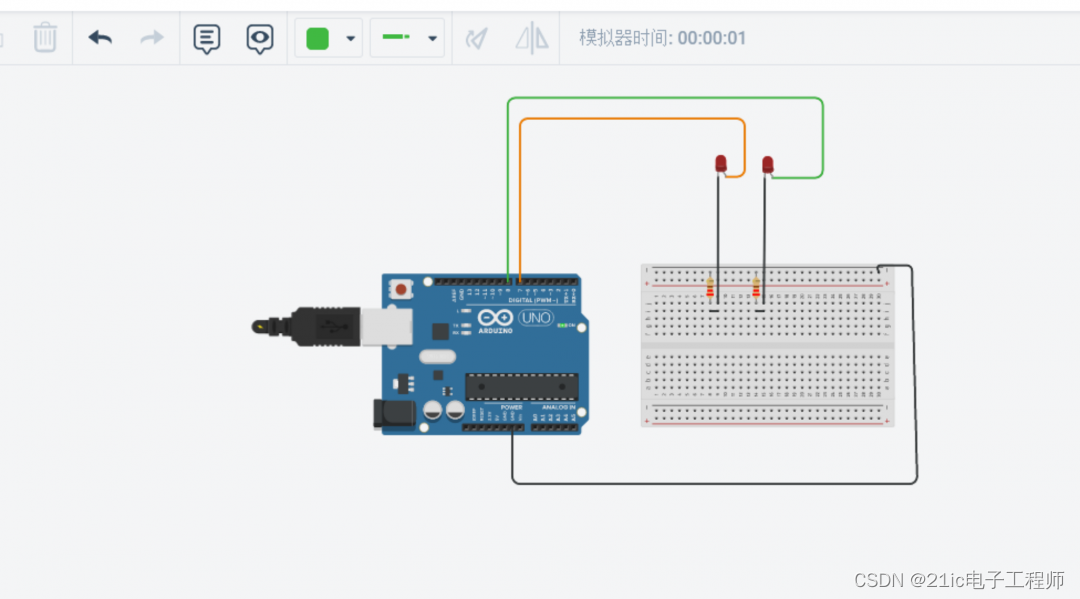
Task: Expand the green color swatch menu arrow
Action: [x=350, y=37]
